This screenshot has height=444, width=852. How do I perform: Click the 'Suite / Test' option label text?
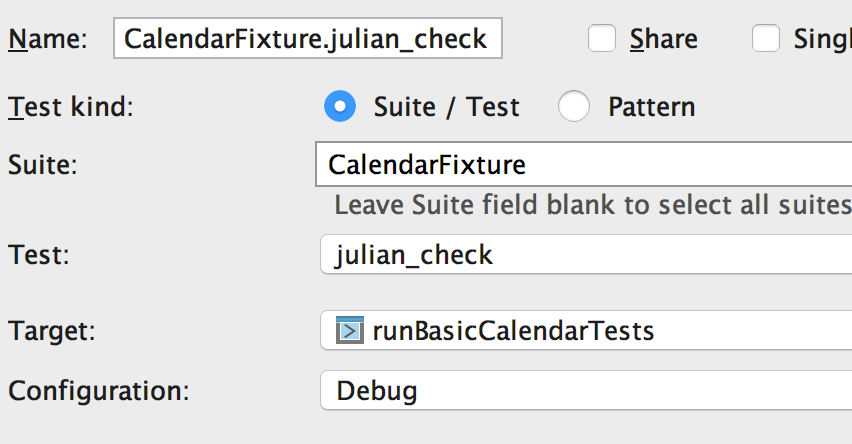(446, 106)
